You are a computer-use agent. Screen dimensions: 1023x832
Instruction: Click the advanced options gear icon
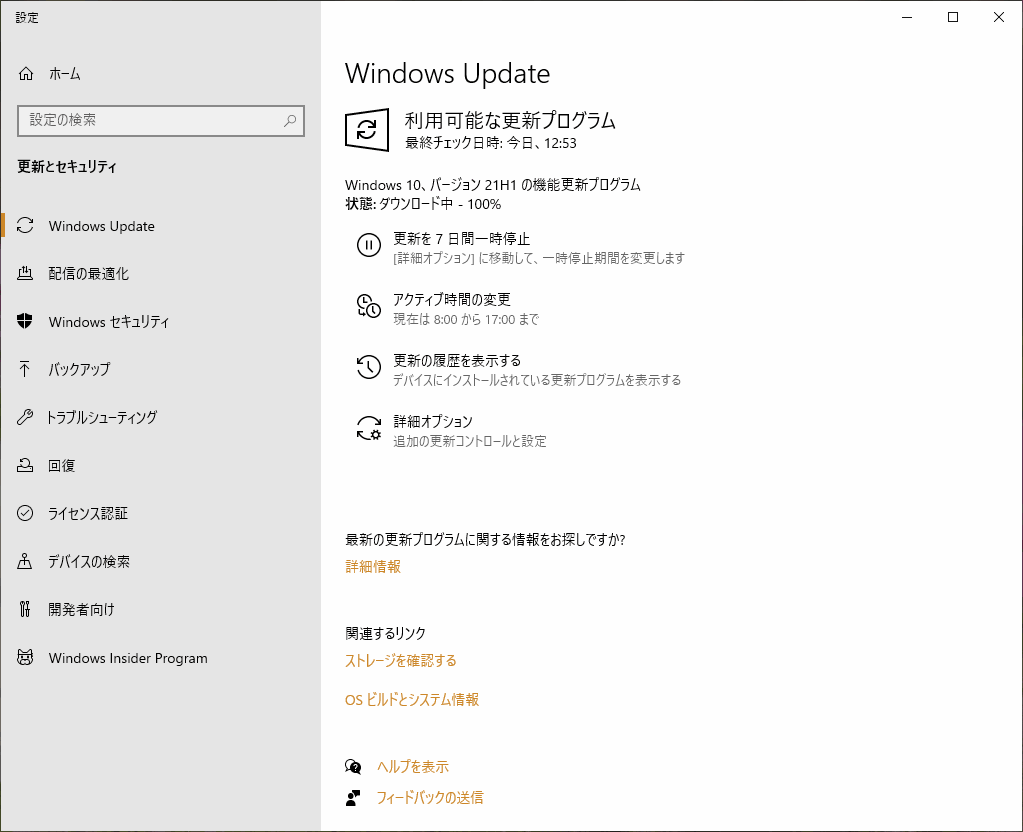click(369, 428)
